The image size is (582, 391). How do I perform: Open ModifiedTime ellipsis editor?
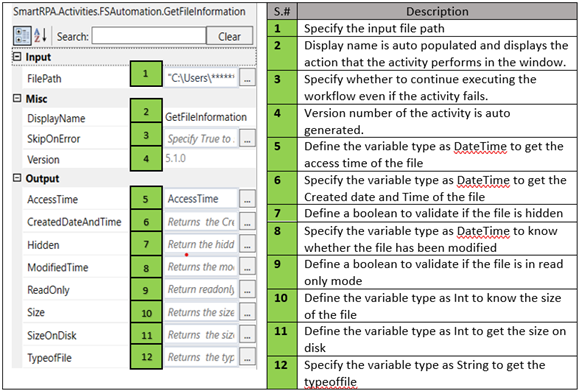247,267
